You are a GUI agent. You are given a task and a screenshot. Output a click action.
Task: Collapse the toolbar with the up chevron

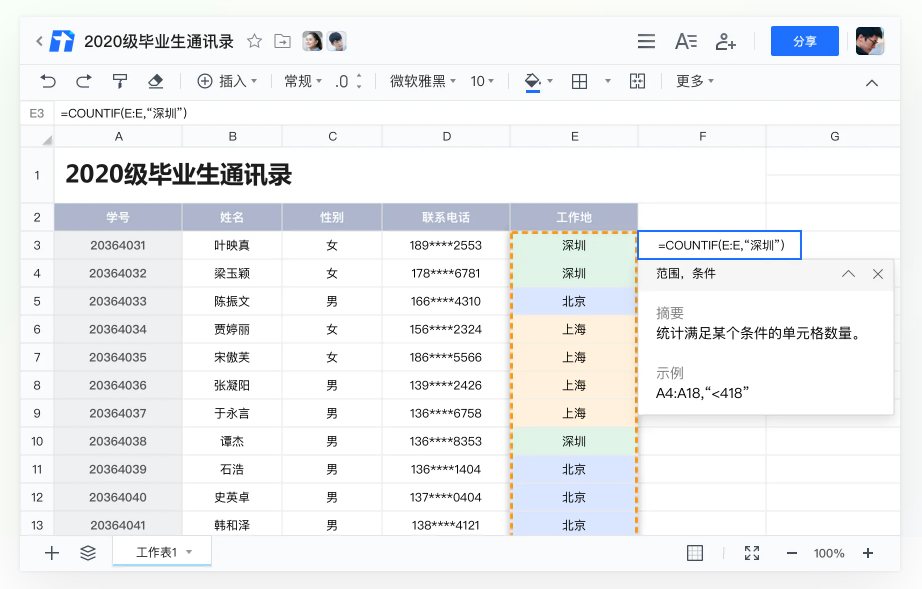[872, 83]
